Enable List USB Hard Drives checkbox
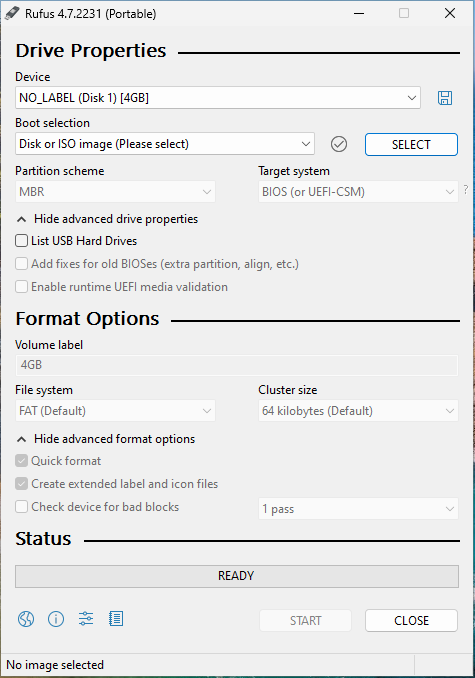 [22, 240]
